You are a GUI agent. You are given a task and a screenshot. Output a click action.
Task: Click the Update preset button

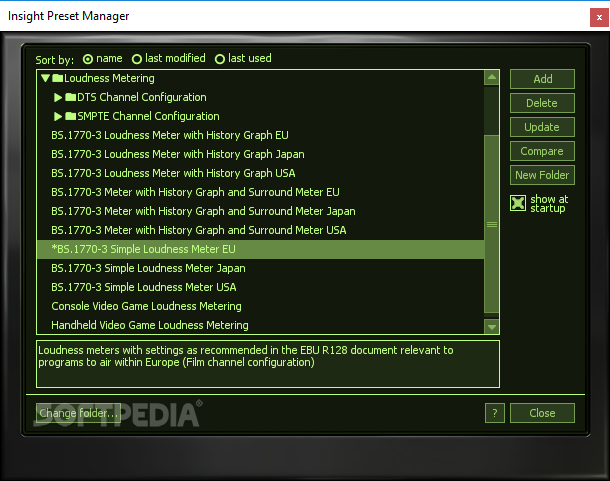tap(542, 127)
